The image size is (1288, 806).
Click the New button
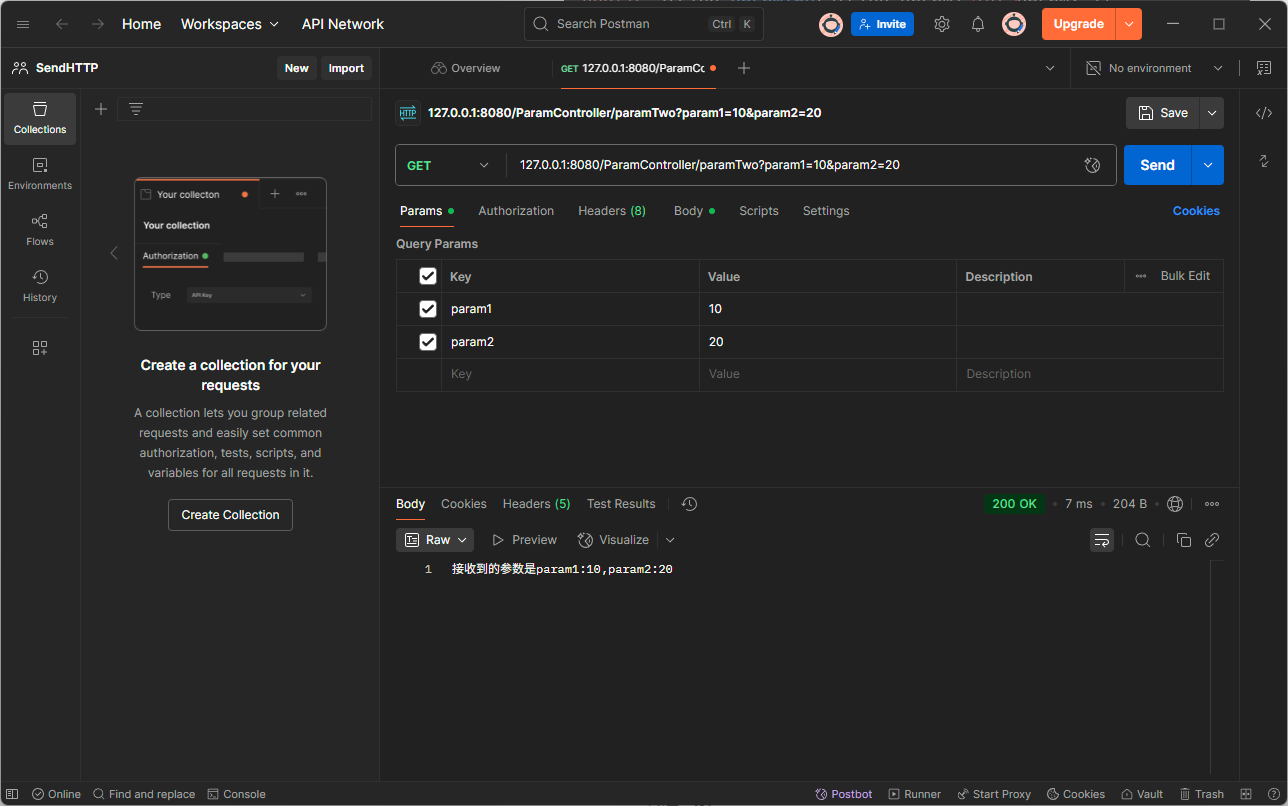point(296,68)
